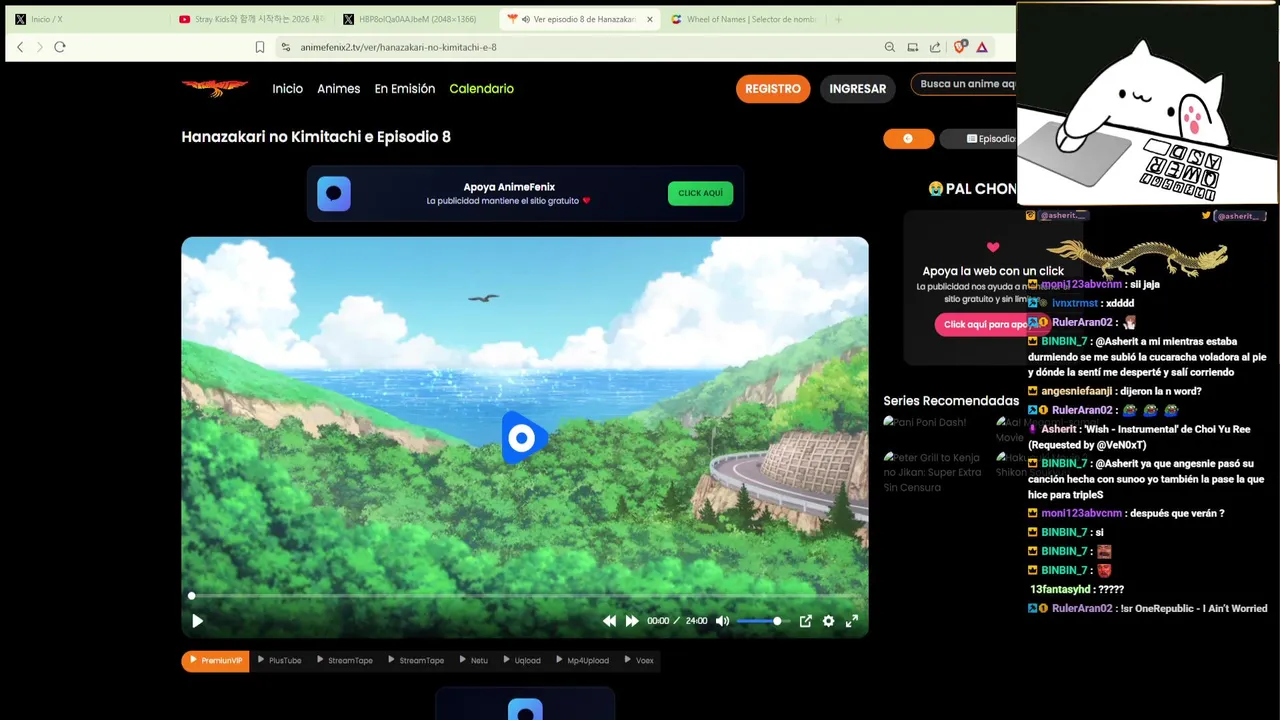Play the video with bottom-left play button

pos(197,621)
